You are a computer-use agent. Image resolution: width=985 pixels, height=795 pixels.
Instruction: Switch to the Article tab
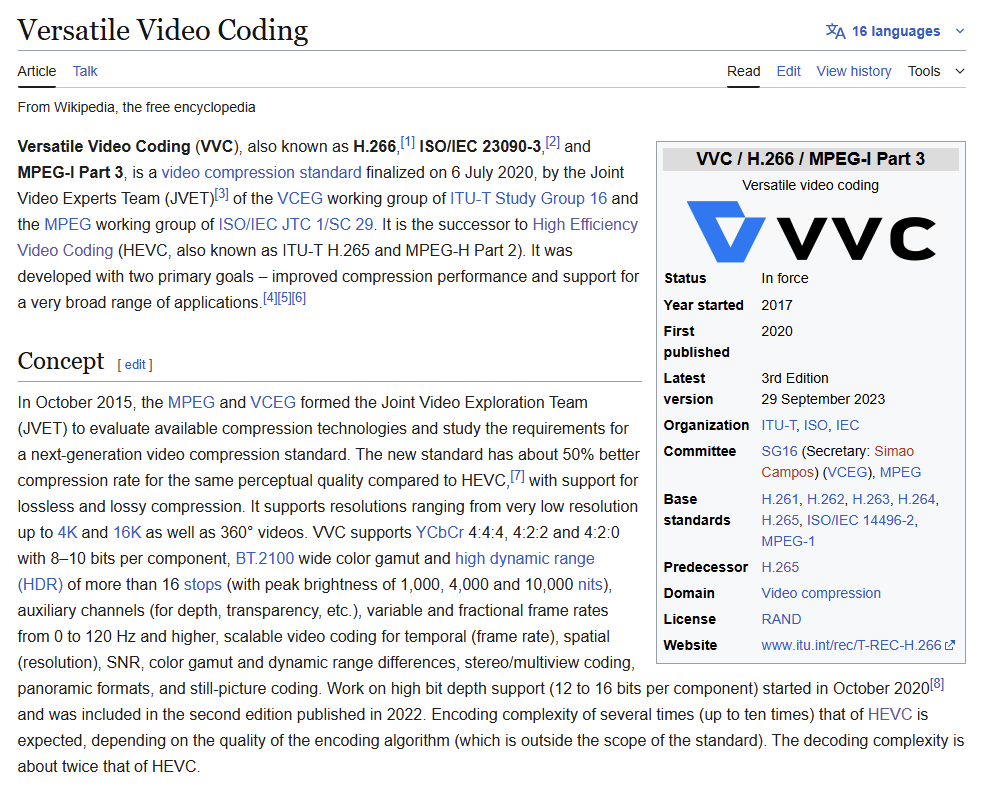coord(36,71)
